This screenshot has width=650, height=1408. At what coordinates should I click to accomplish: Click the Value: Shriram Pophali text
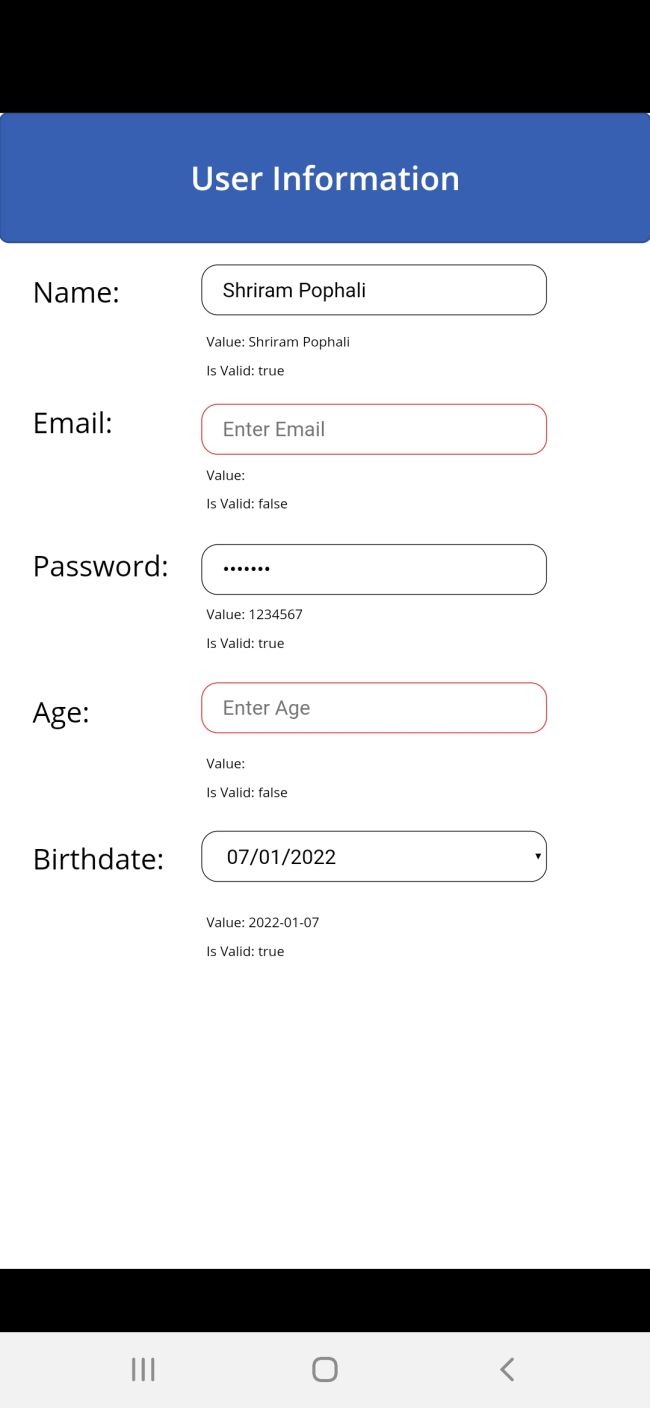[x=277, y=341]
